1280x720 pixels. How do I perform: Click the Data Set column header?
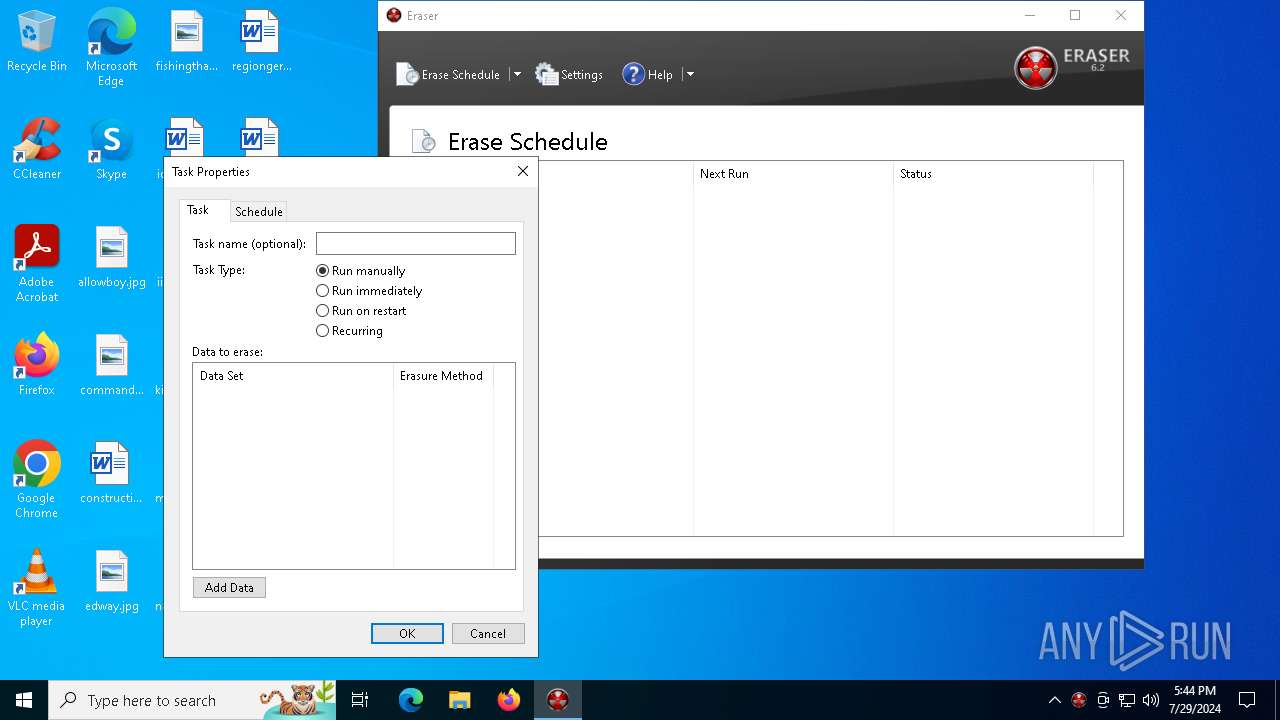293,376
